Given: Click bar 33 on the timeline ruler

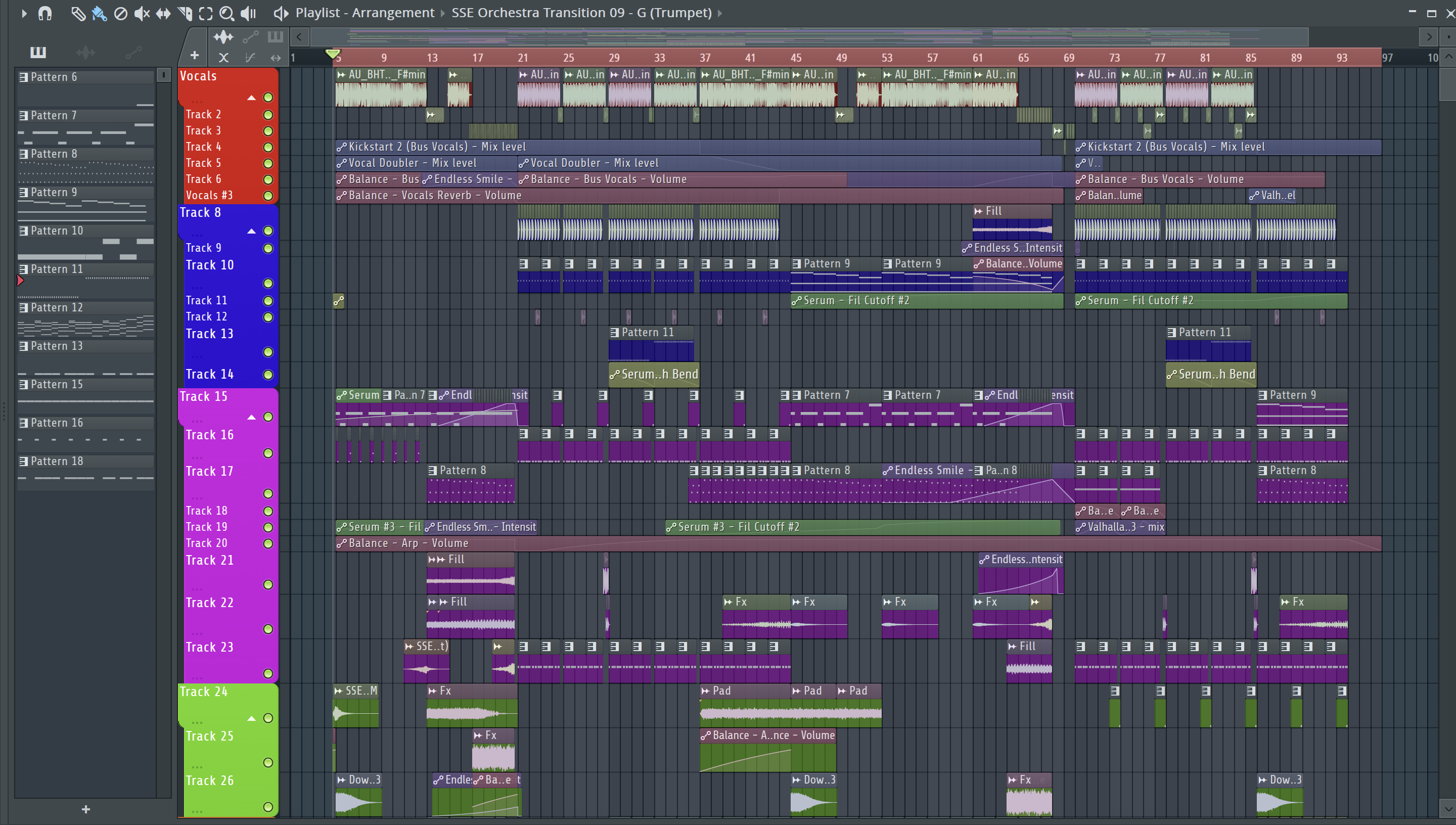Looking at the screenshot, I should pyautogui.click(x=659, y=58).
